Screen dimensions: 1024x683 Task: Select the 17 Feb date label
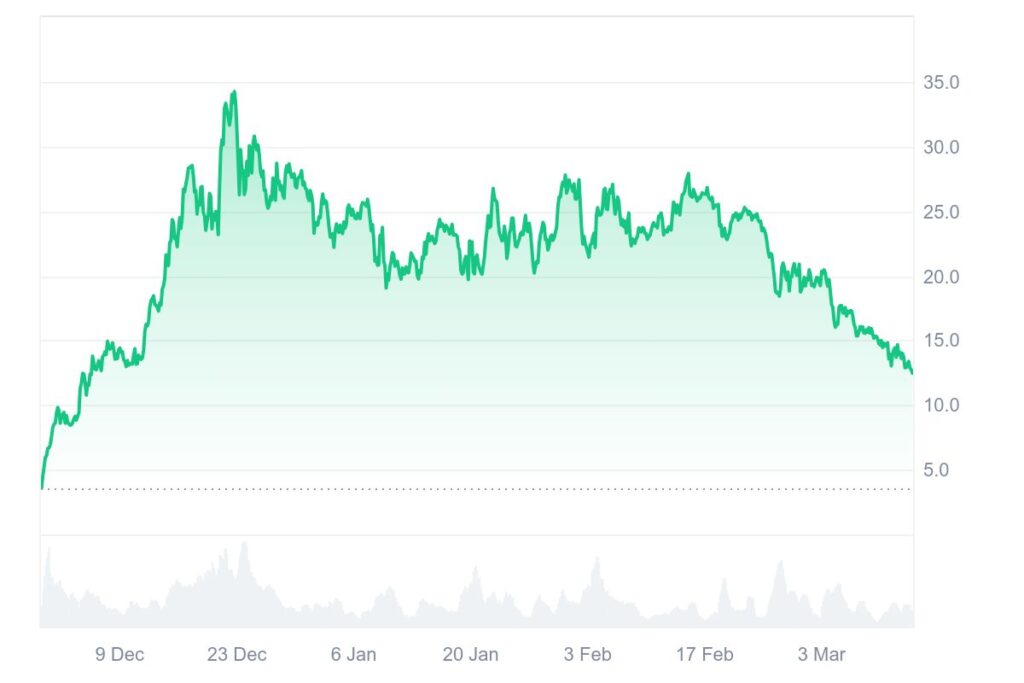pos(704,655)
